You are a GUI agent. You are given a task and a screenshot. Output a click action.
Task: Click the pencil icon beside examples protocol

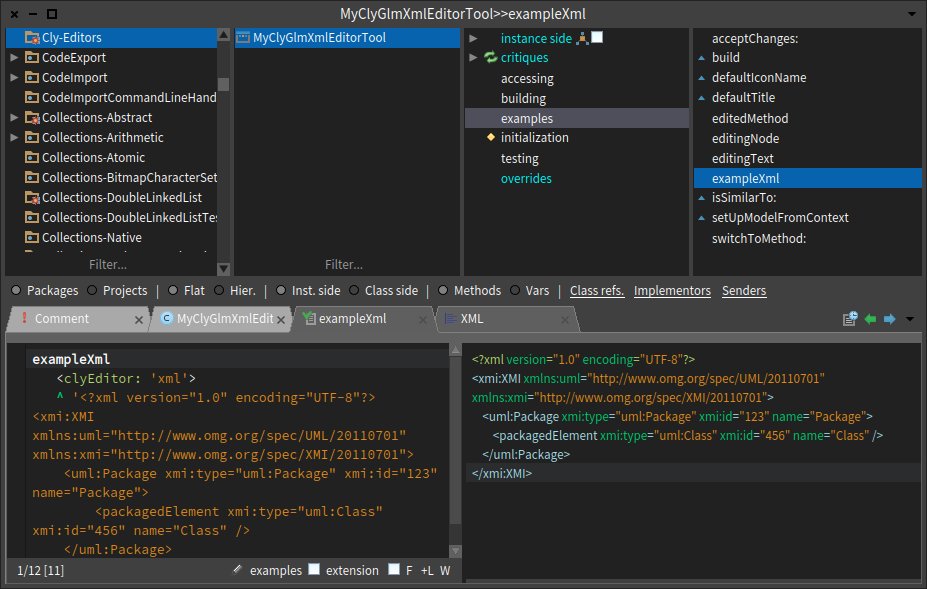[237, 570]
